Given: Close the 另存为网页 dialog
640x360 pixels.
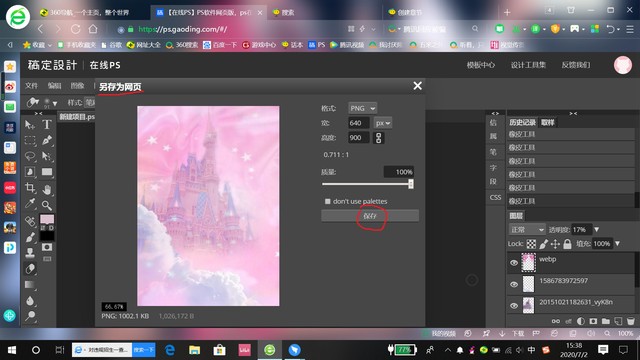Looking at the screenshot, I should tap(417, 86).
